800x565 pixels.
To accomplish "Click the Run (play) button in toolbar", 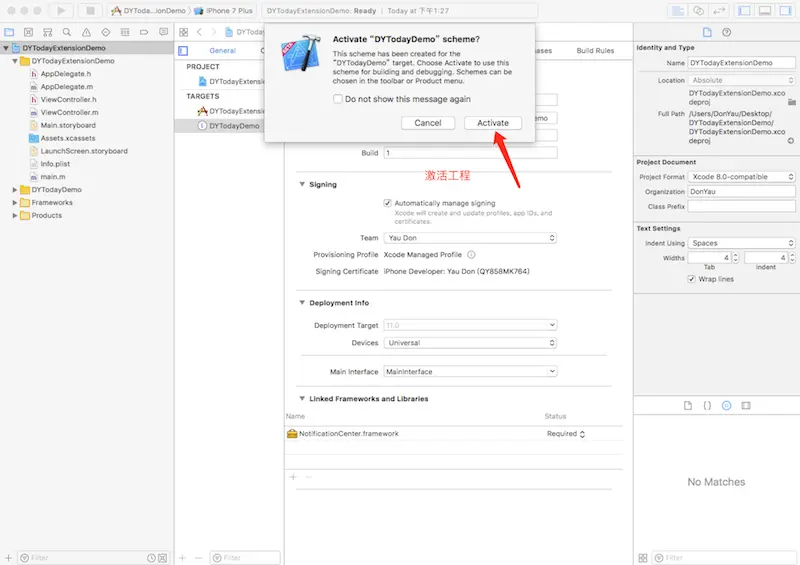I will 61,11.
